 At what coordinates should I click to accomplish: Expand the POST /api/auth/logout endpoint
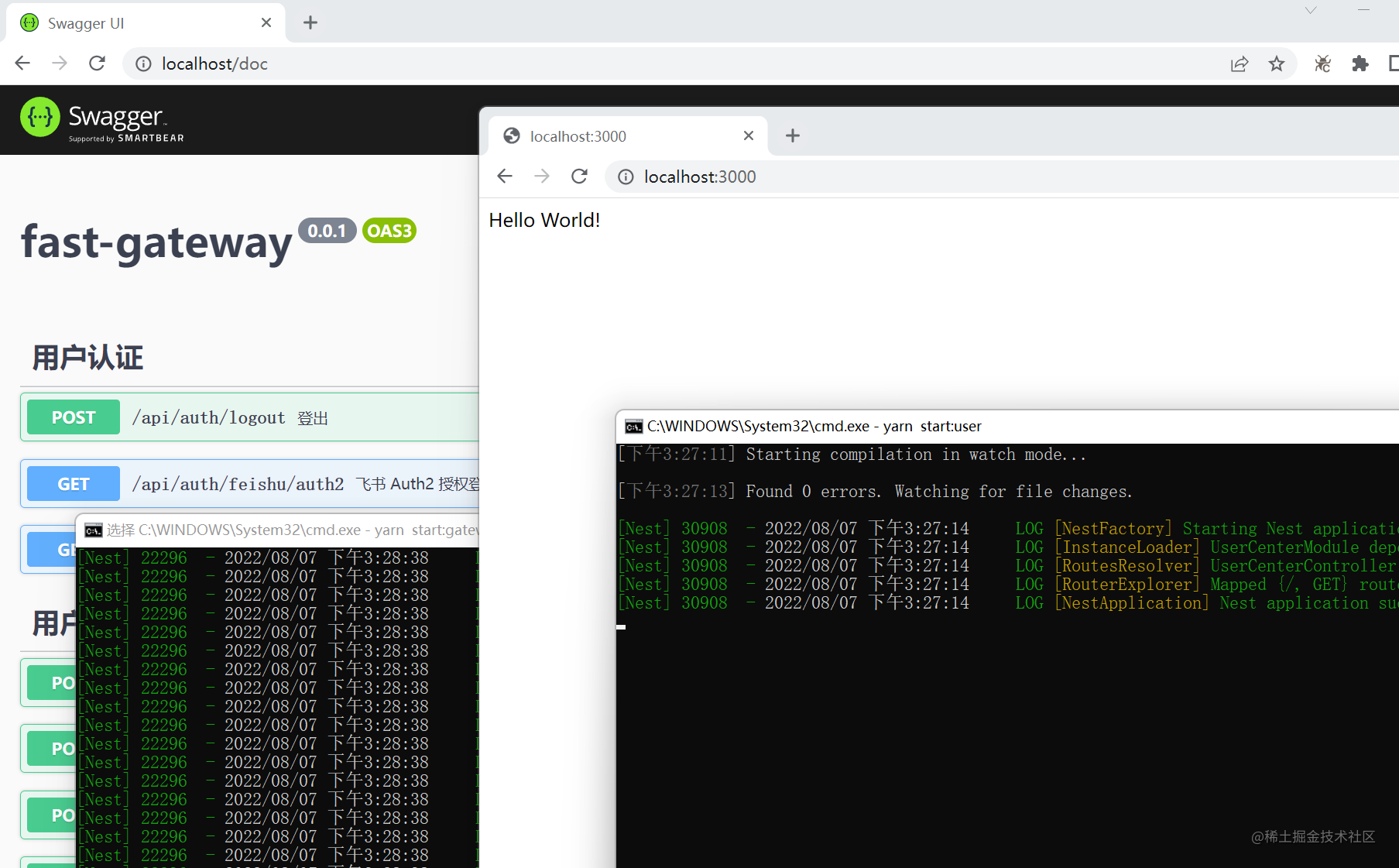pos(250,417)
